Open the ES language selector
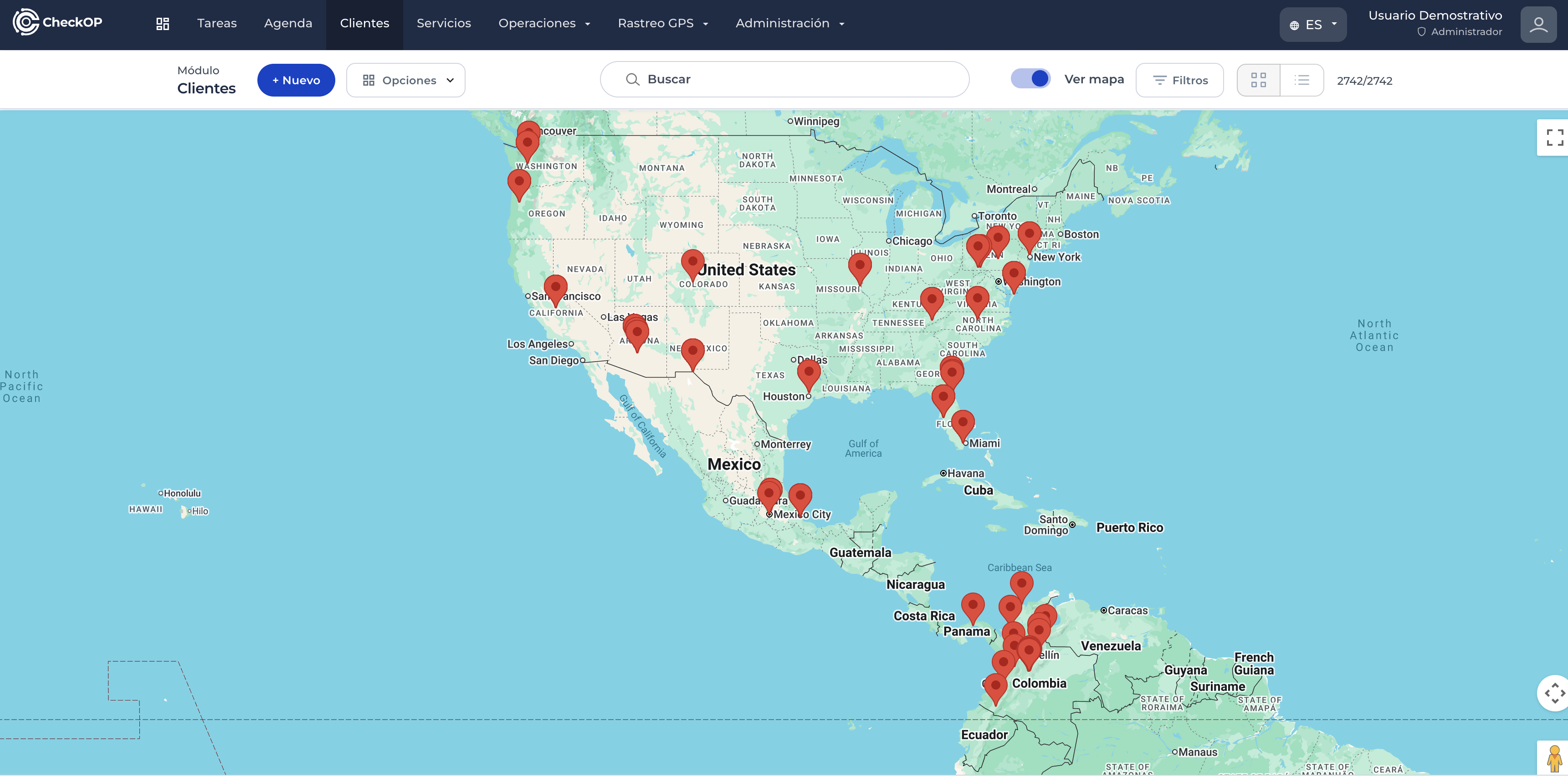This screenshot has height=777, width=1568. point(1313,25)
